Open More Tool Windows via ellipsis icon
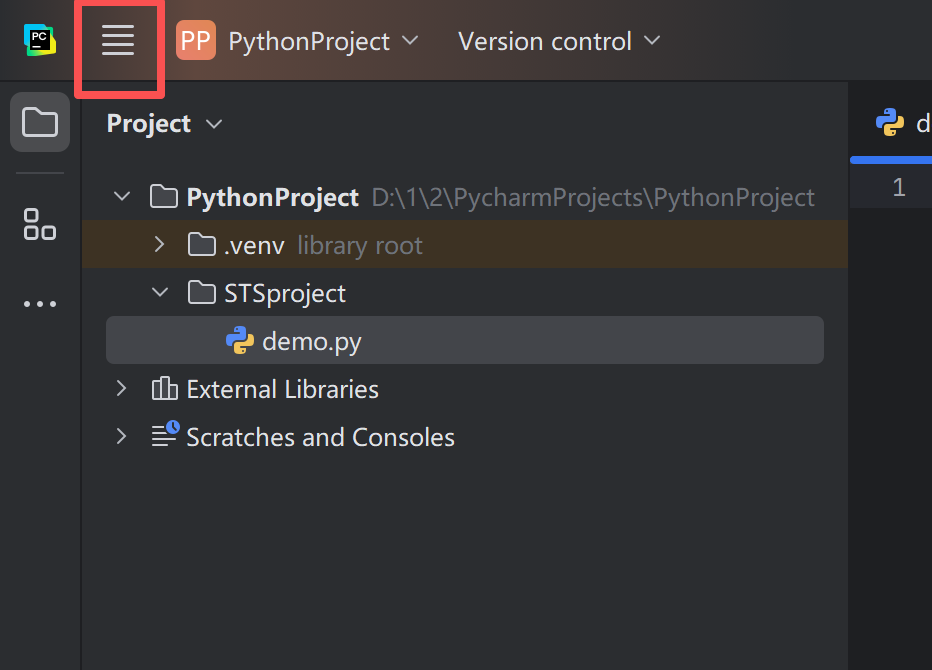The image size is (932, 670). coord(39,303)
